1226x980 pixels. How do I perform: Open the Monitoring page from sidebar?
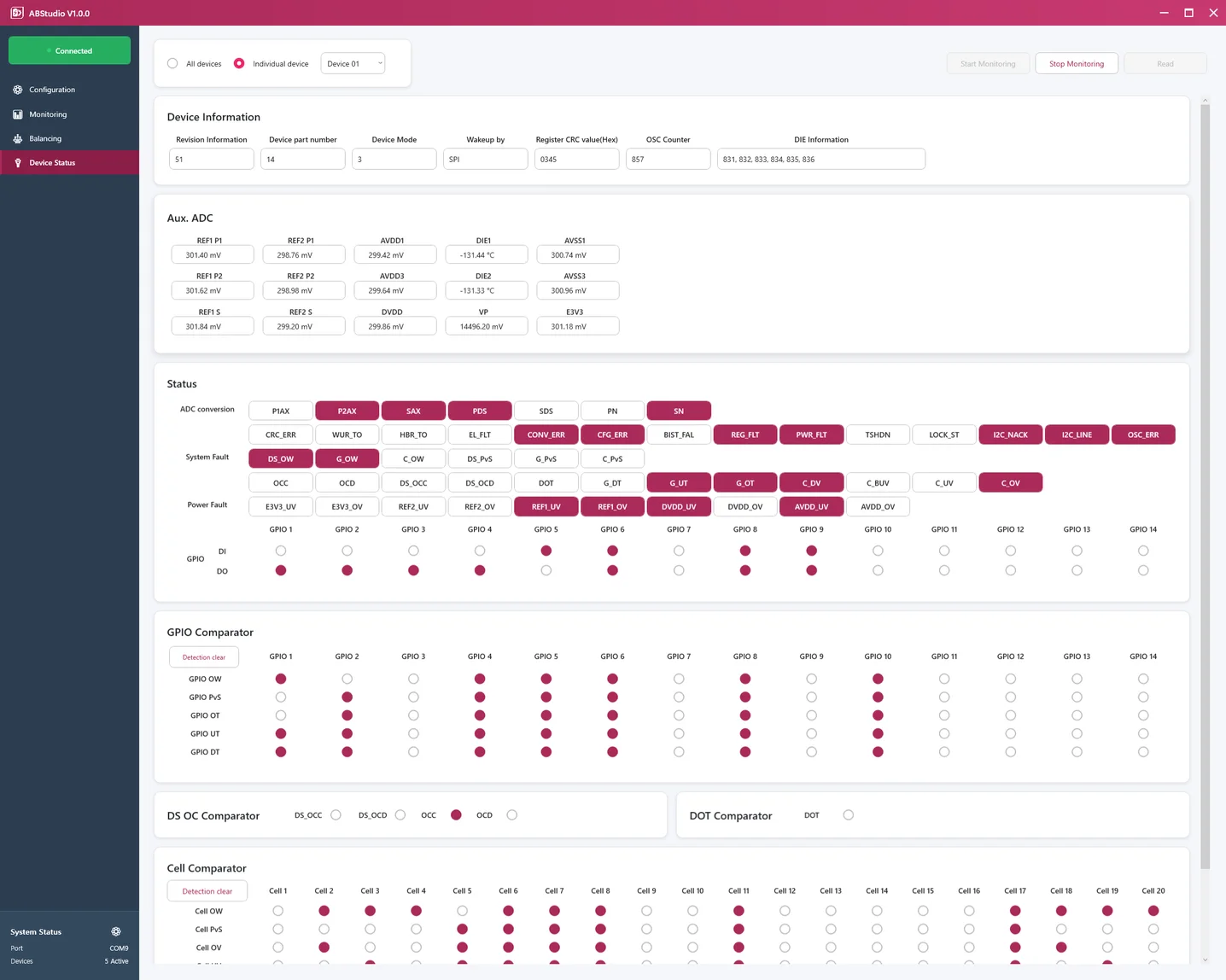point(48,114)
